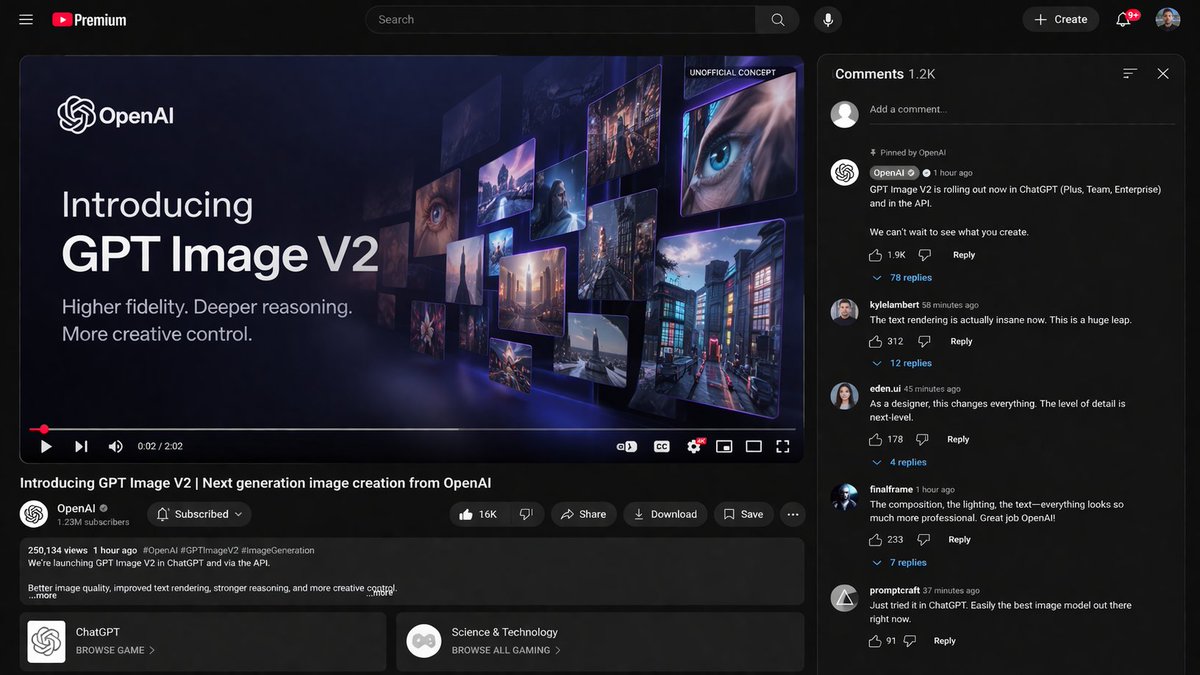Click the red playhead scrubber
The image size is (1200, 675).
43,429
